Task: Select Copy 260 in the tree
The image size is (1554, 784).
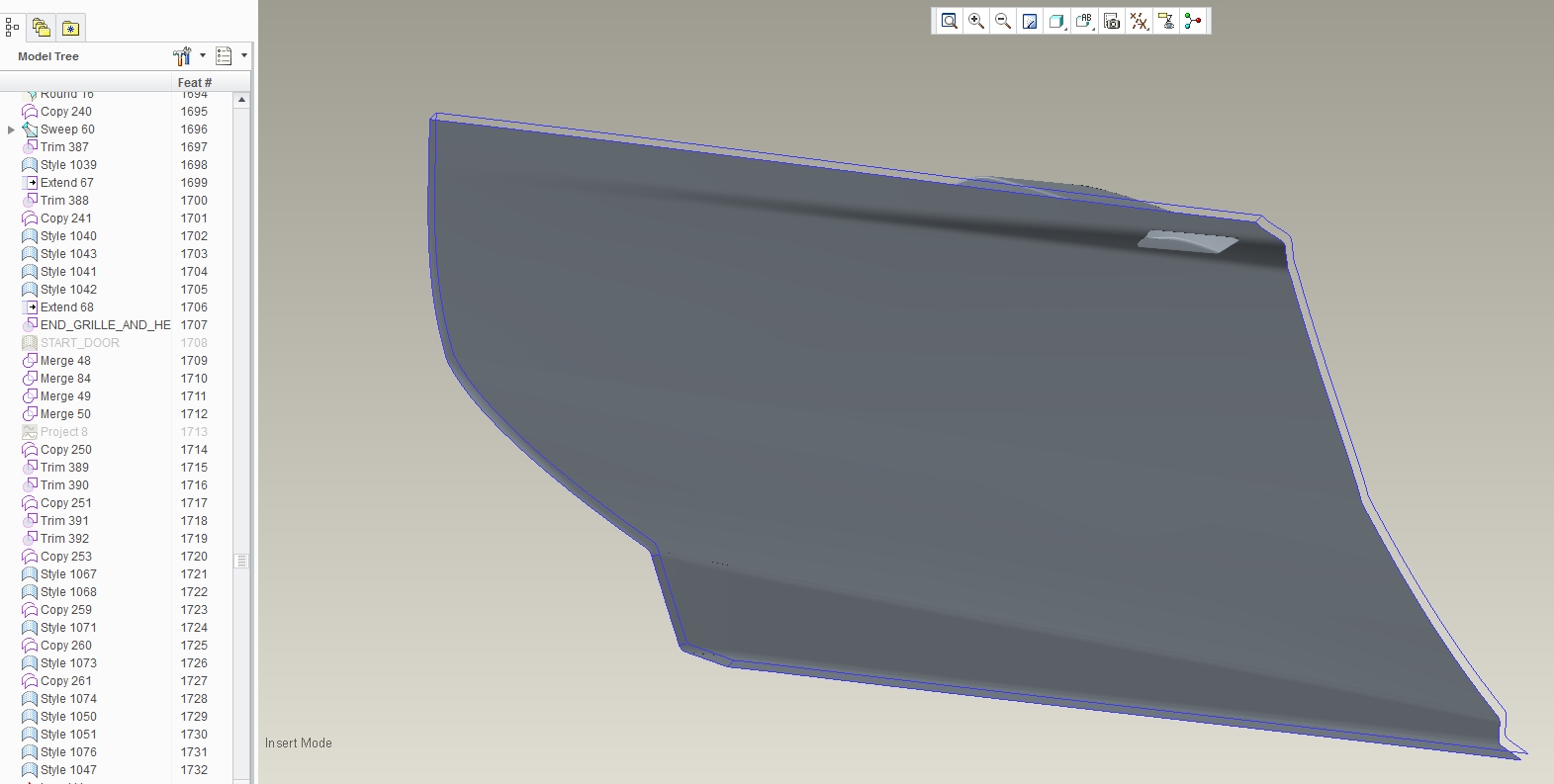Action: click(x=66, y=646)
